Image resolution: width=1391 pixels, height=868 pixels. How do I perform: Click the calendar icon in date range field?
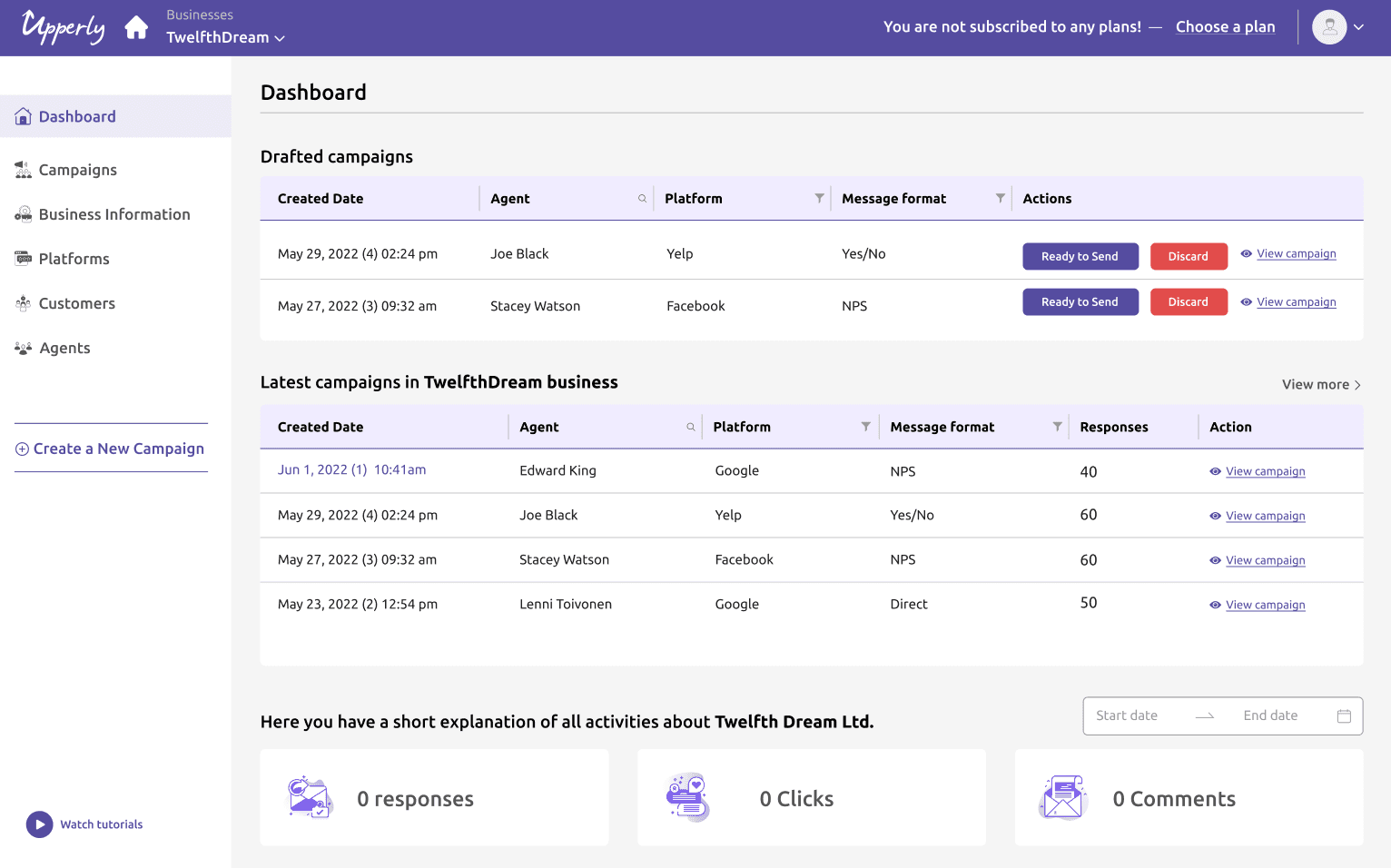click(1344, 716)
